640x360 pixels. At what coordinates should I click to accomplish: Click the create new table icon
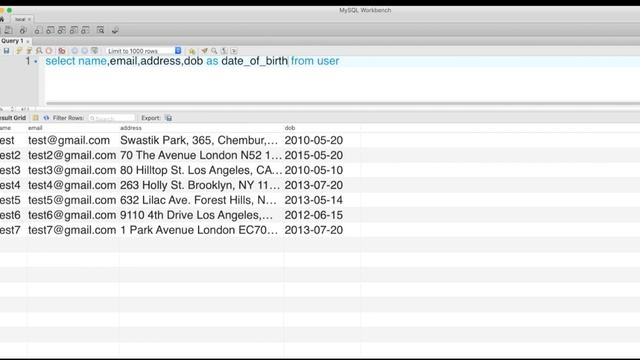(x=50, y=30)
